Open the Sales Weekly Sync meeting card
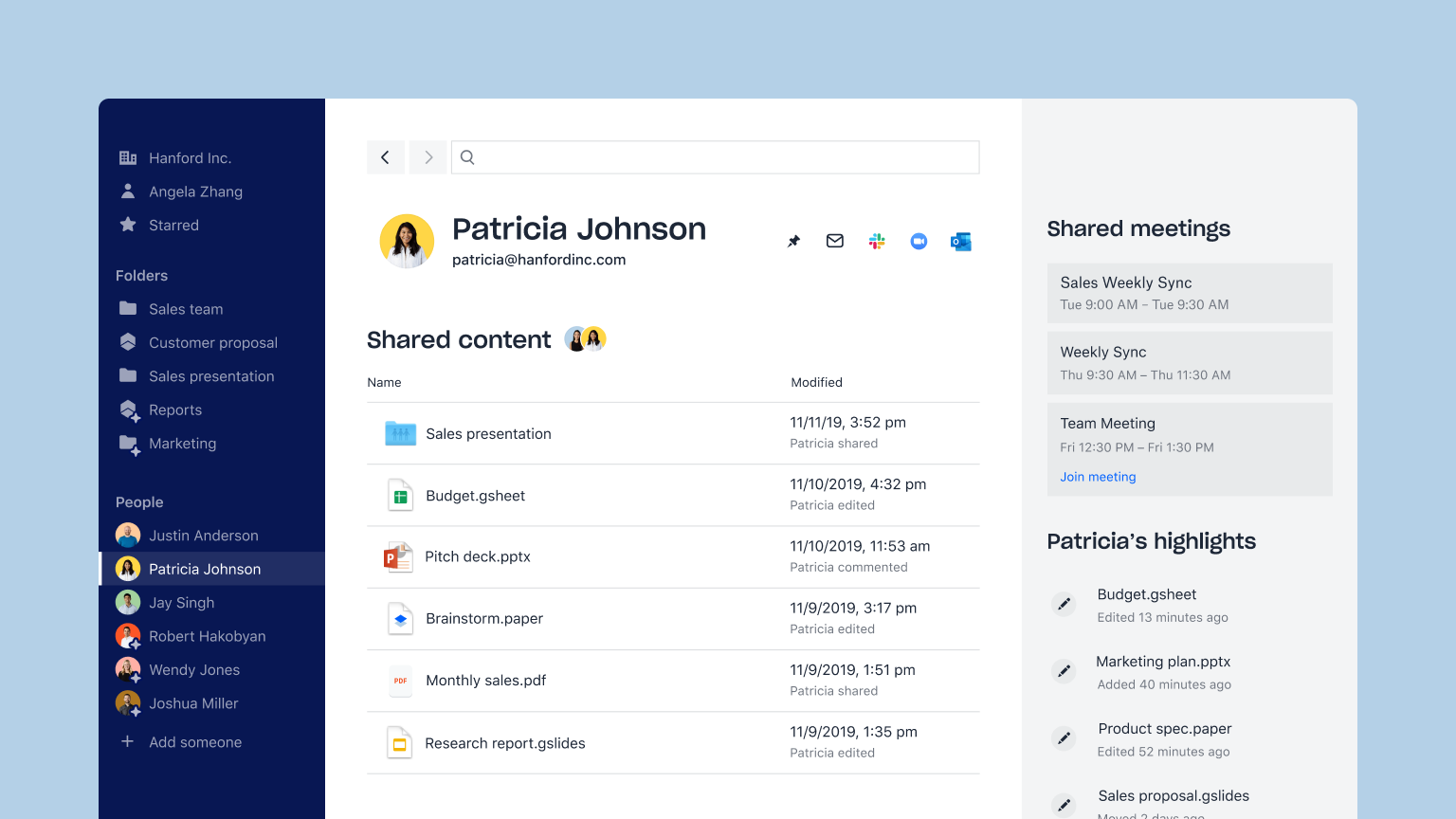 (1189, 293)
